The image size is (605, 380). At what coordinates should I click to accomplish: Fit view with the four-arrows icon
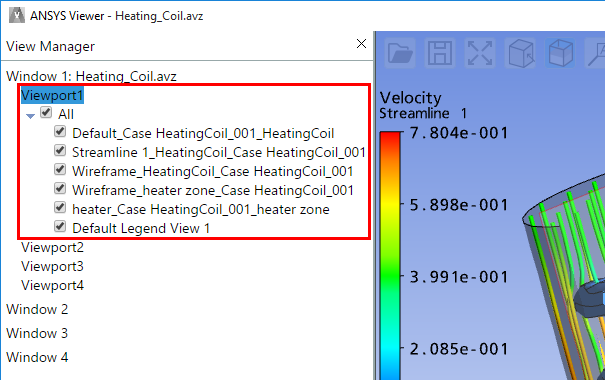[x=480, y=53]
